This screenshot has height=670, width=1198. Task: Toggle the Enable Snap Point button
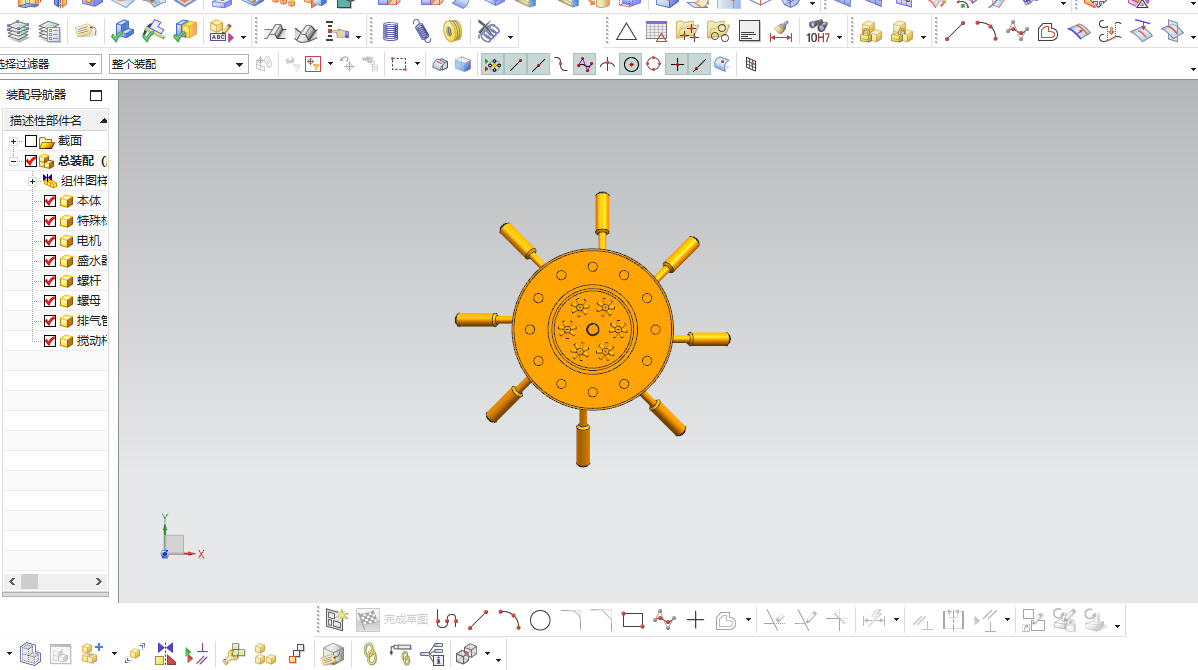(493, 65)
